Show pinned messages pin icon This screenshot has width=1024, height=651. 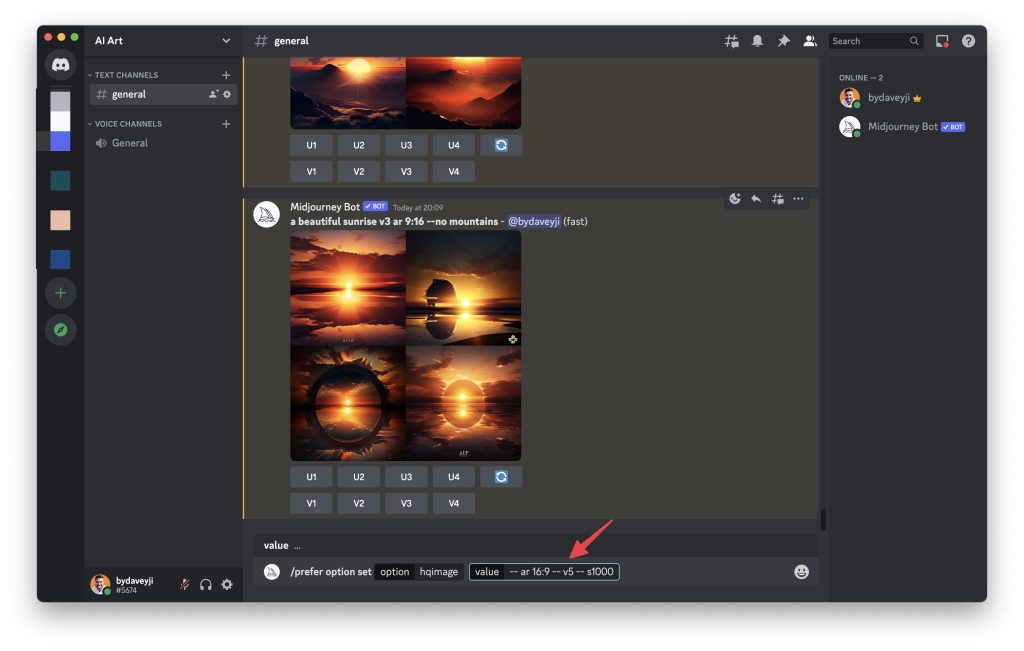pos(784,41)
